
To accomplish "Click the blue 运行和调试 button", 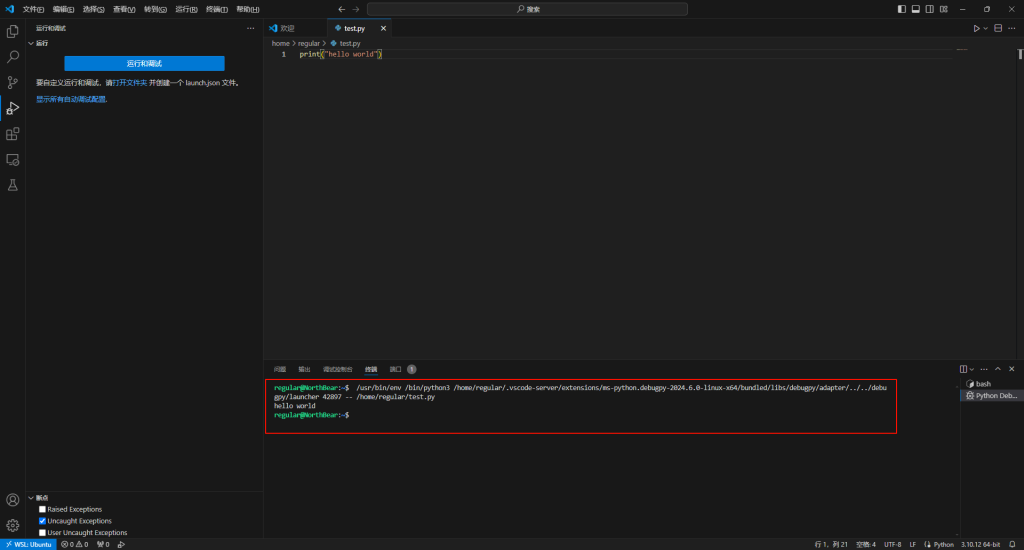I will pyautogui.click(x=144, y=63).
